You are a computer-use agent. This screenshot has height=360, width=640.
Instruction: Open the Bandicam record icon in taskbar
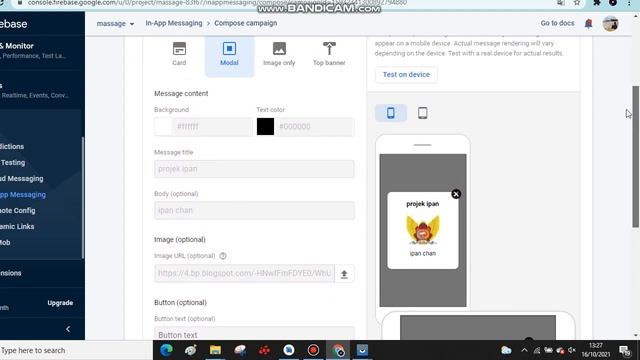click(313, 350)
